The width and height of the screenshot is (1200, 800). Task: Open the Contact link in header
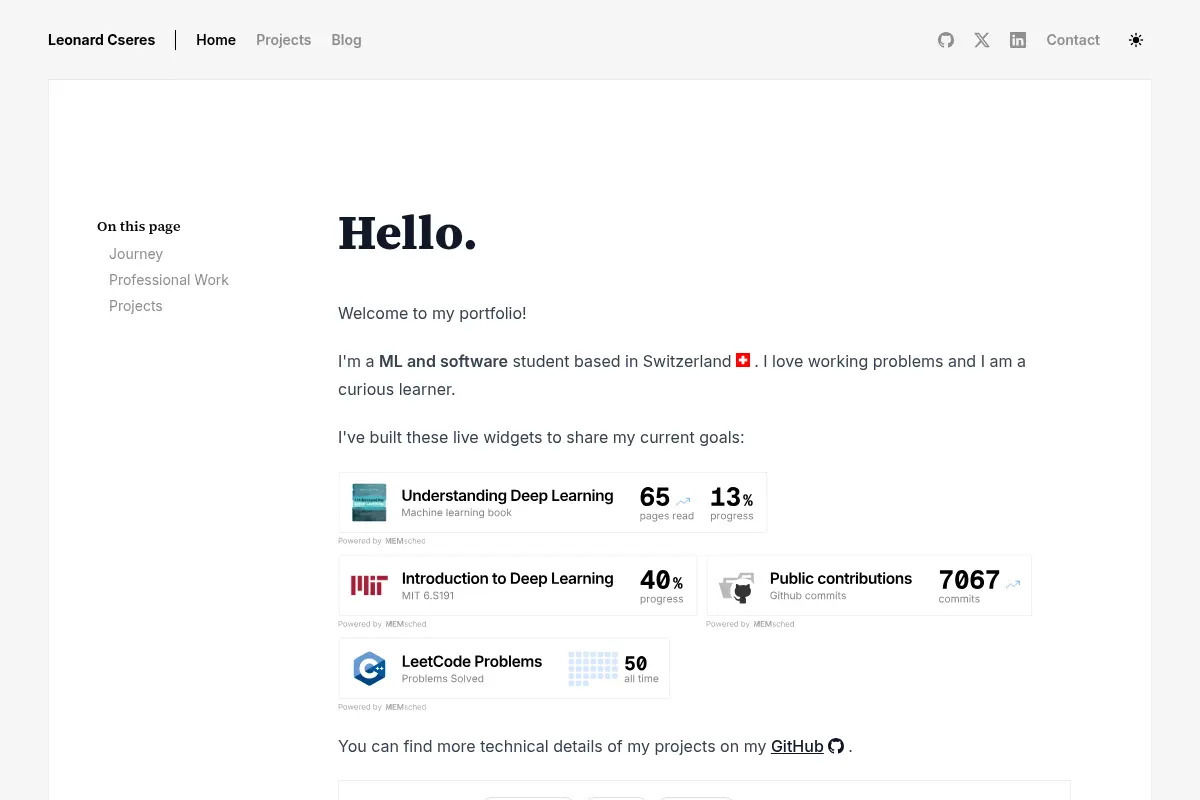pos(1073,40)
